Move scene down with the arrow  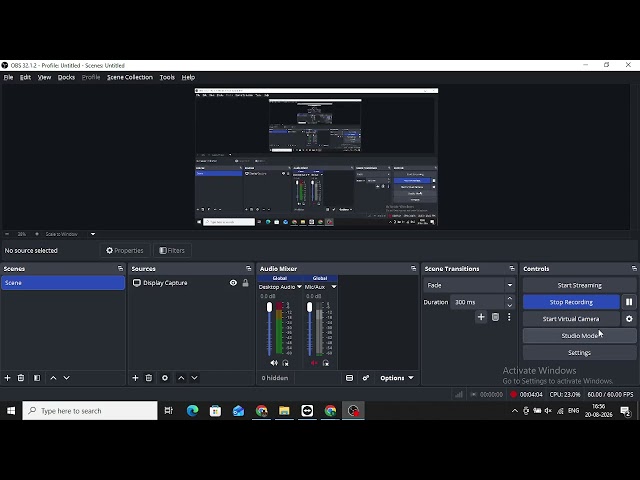click(67, 378)
